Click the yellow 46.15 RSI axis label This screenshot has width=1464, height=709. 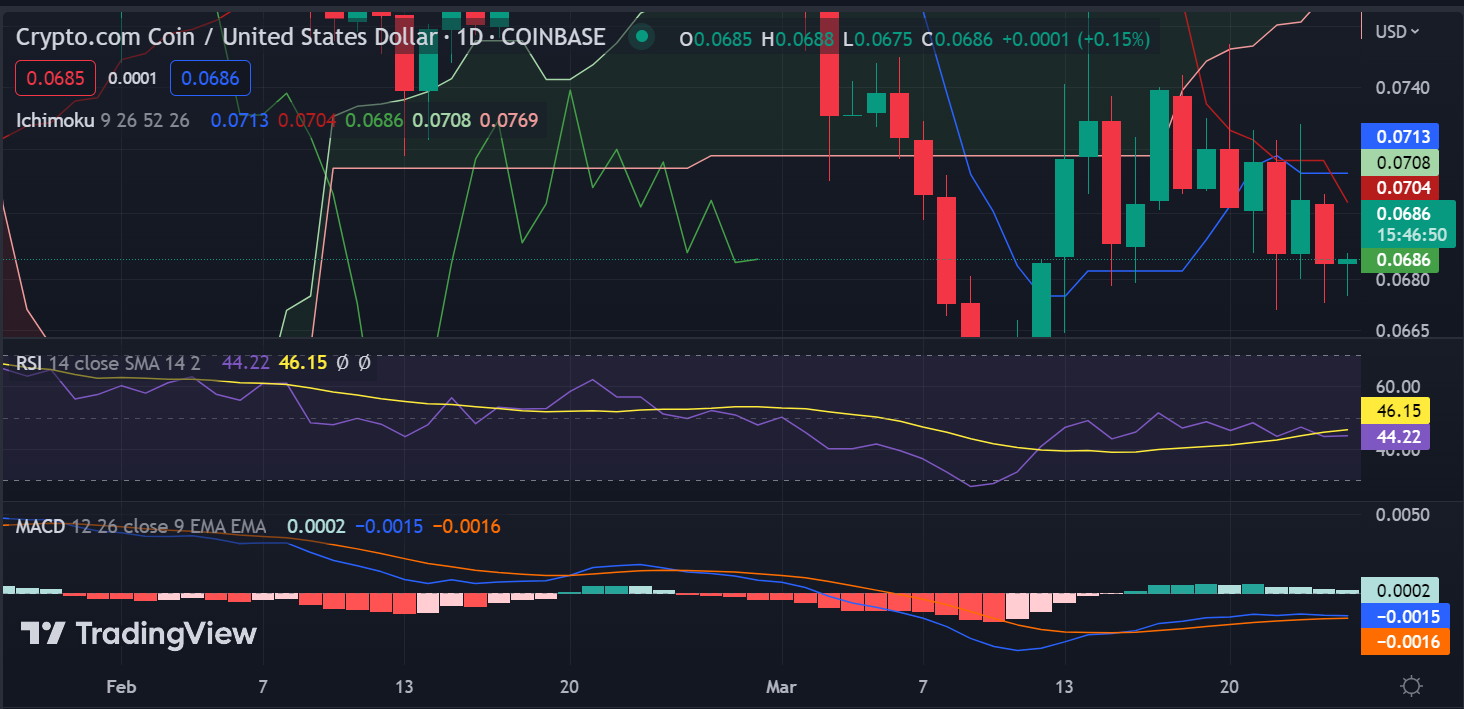[1396, 410]
